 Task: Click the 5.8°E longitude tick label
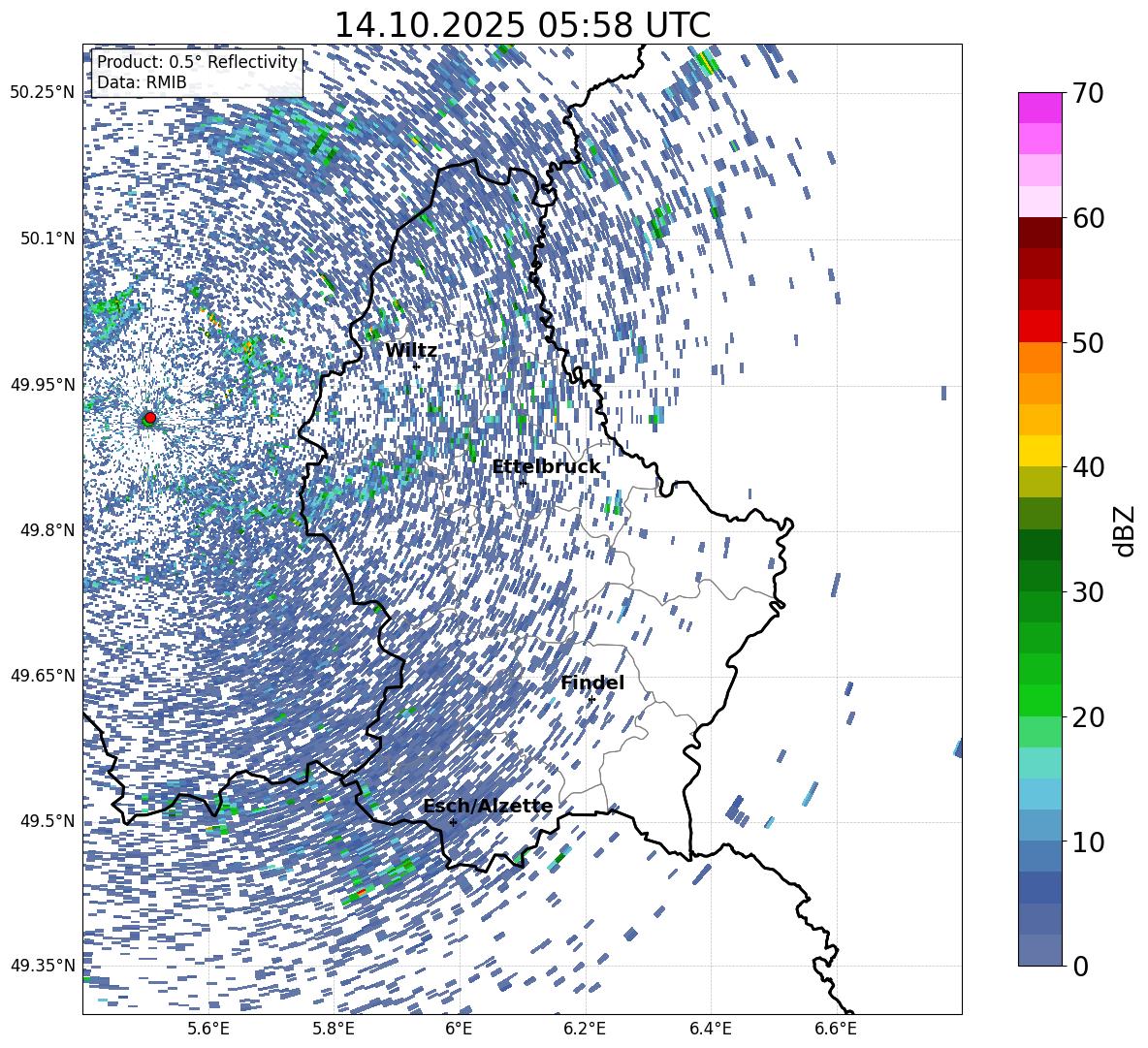334,1029
